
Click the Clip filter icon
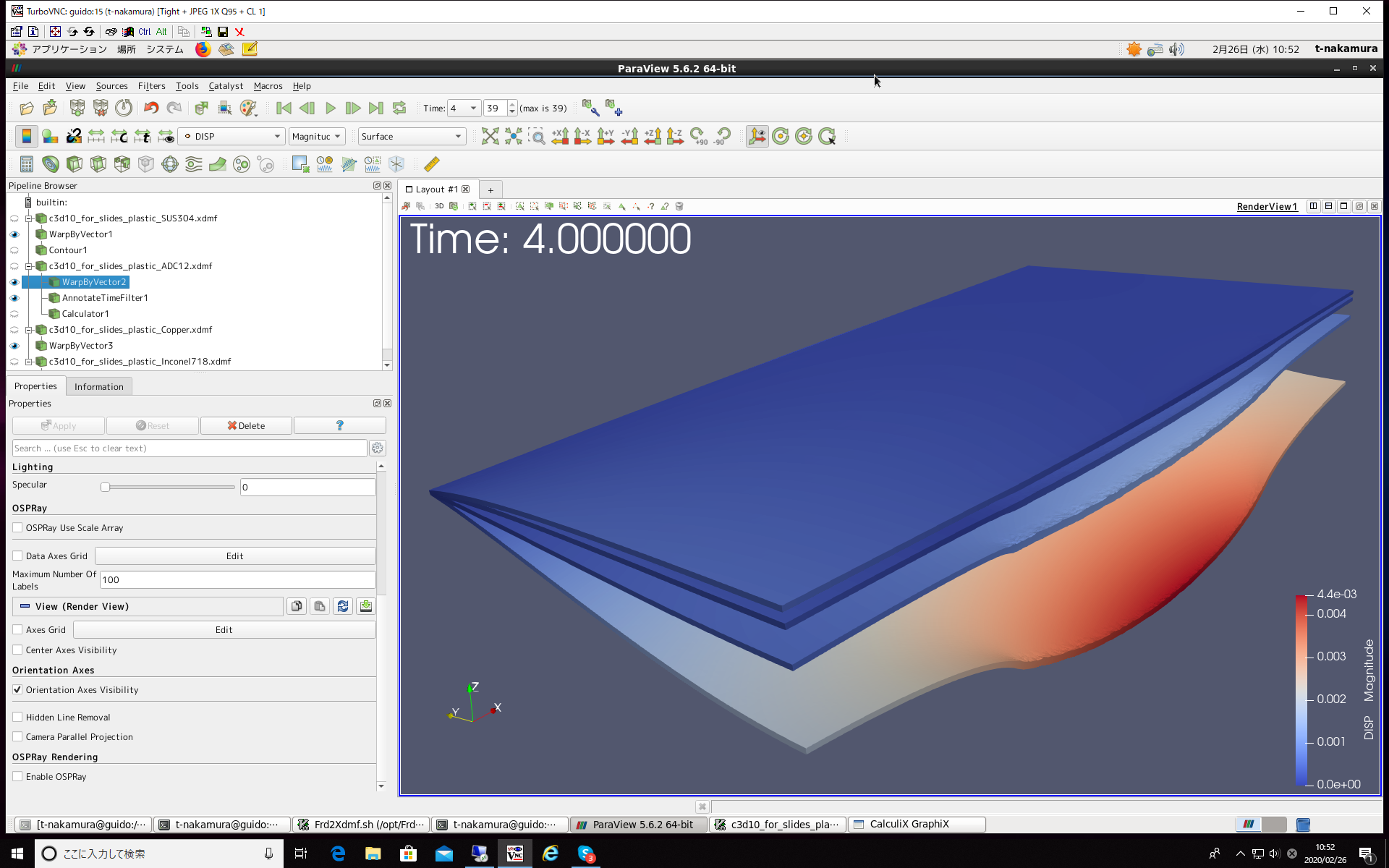pyautogui.click(x=75, y=164)
